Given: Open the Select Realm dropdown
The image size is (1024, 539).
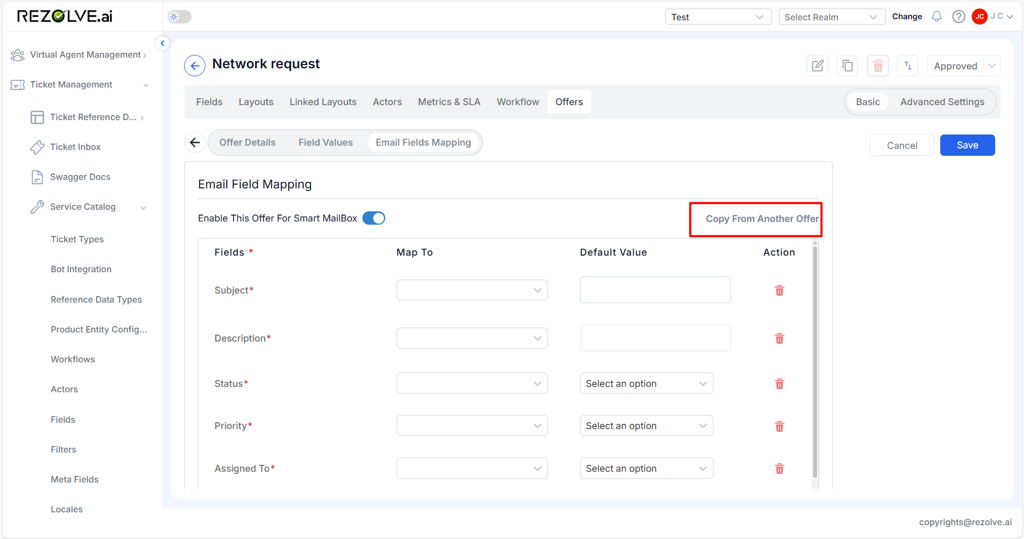Looking at the screenshot, I should coord(831,17).
